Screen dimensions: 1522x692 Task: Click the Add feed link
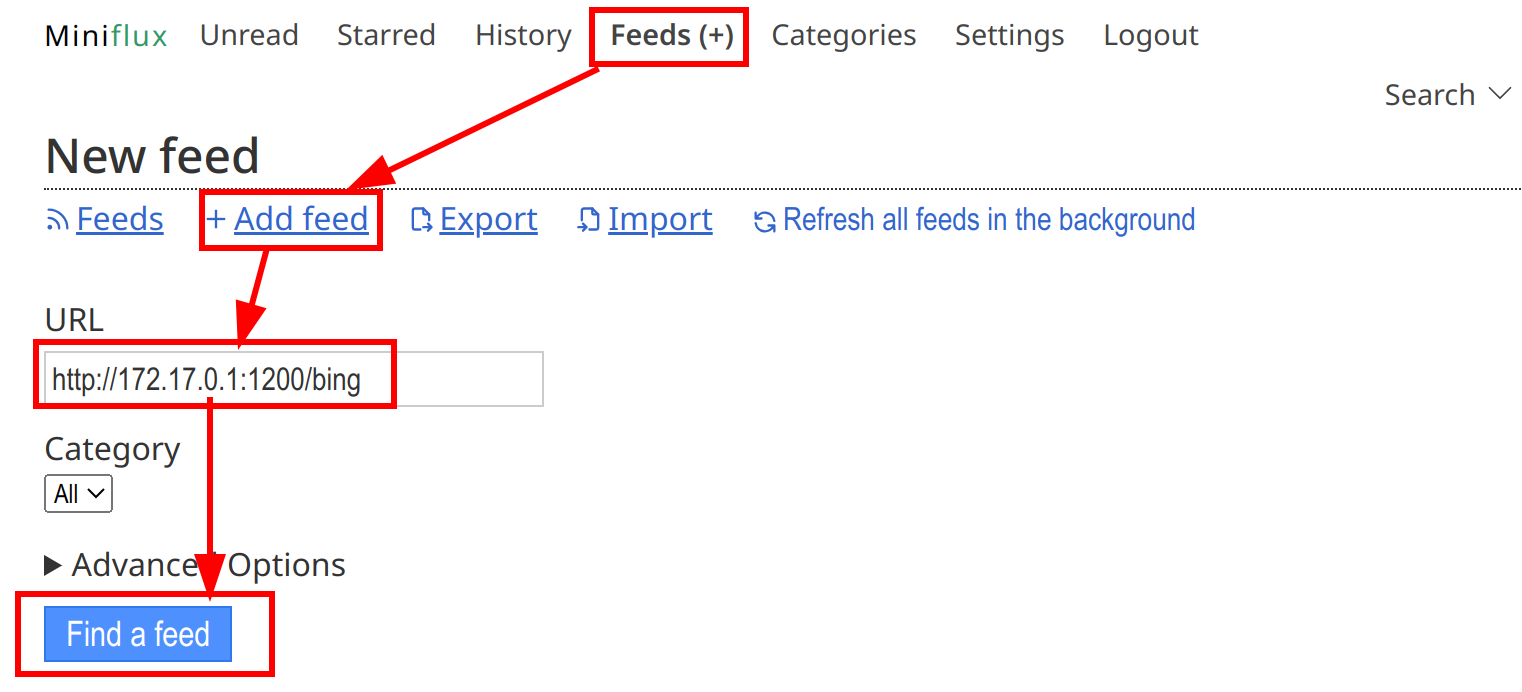click(x=302, y=219)
